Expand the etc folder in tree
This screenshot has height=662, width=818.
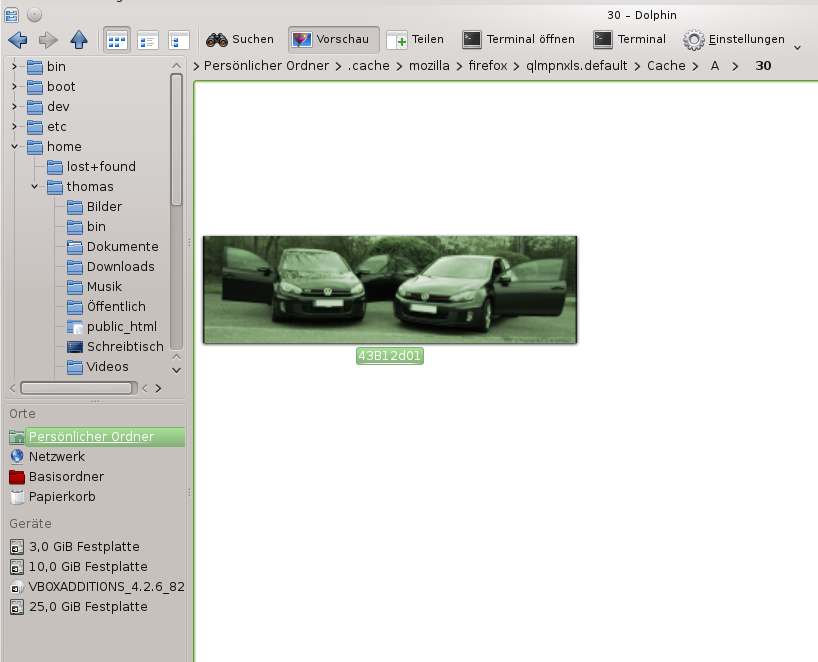(x=15, y=127)
